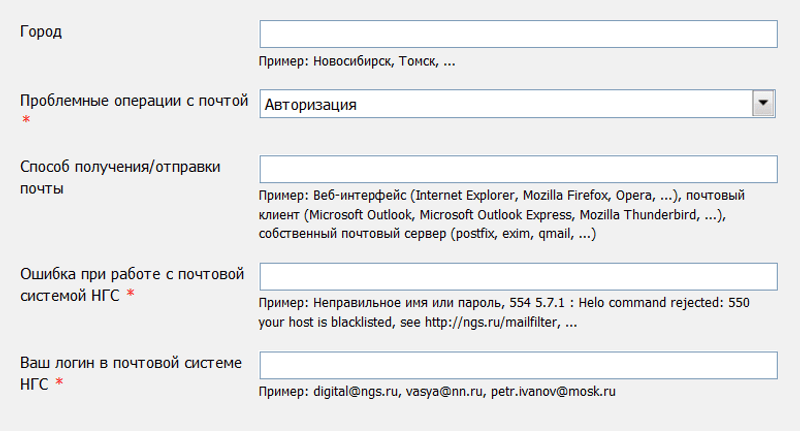The image size is (800, 431).
Task: Focus the Способ получения/отправки почты input
Action: point(518,169)
